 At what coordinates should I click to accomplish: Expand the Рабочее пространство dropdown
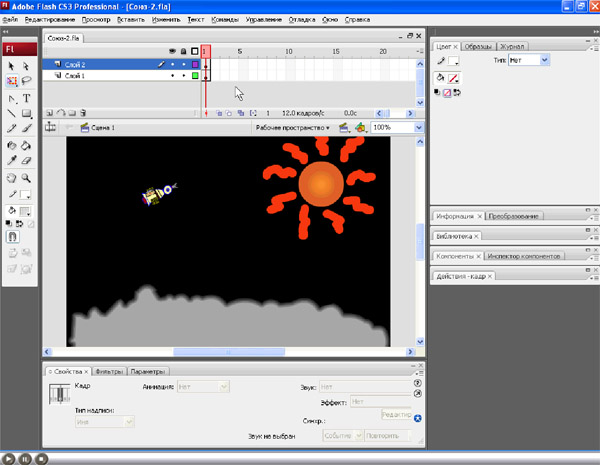click(292, 128)
